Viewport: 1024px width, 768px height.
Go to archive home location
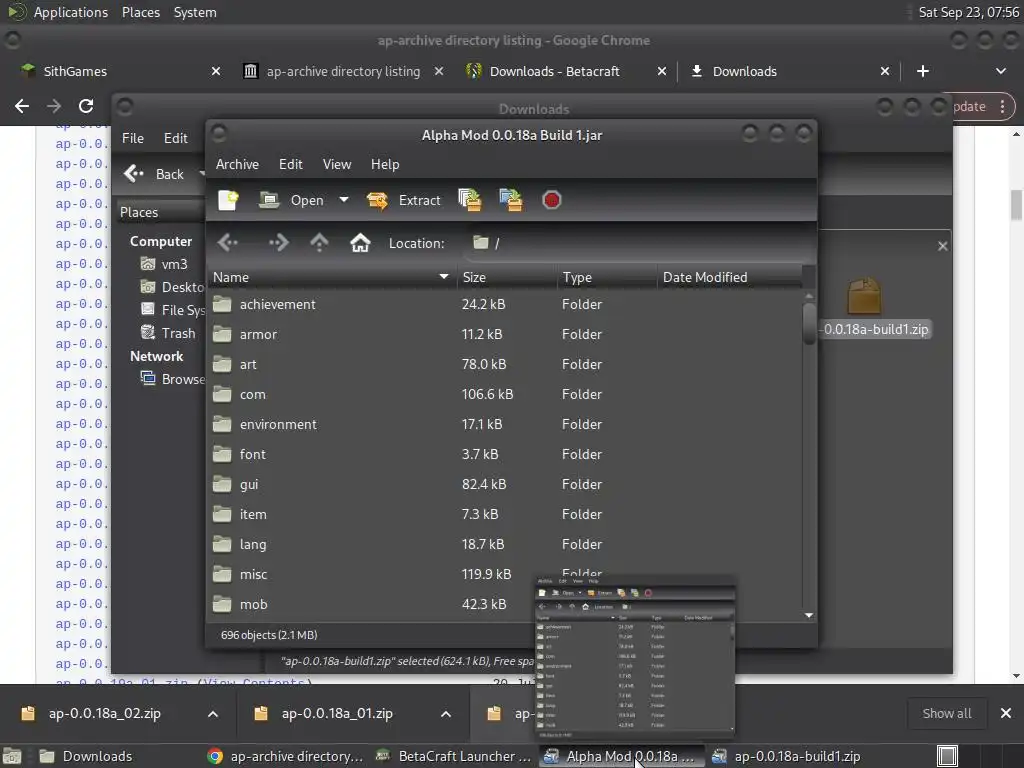pyautogui.click(x=360, y=243)
